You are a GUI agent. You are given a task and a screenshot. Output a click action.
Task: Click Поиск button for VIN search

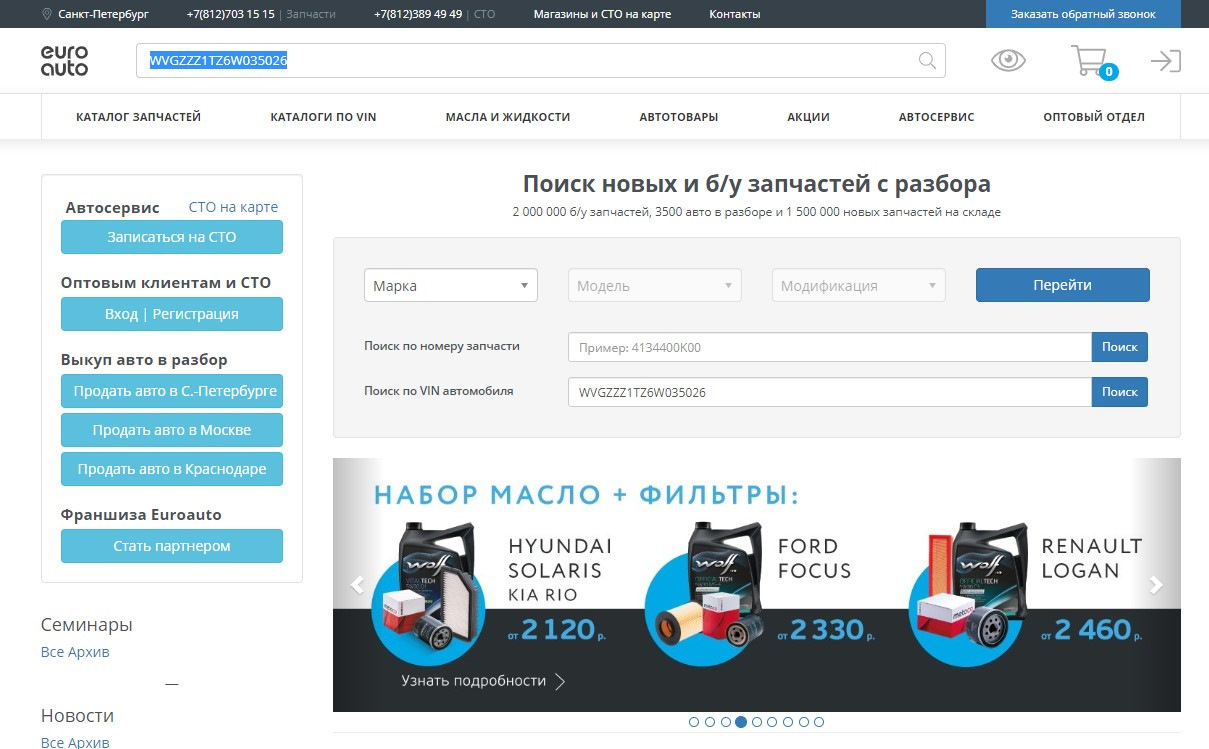1120,392
